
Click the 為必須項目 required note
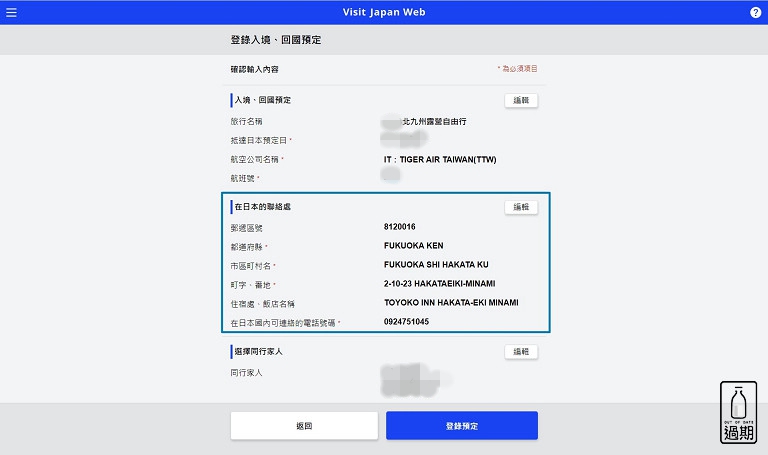coord(518,69)
